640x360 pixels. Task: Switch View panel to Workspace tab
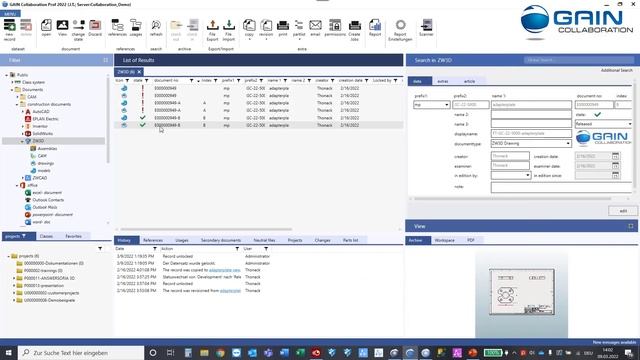(x=444, y=240)
